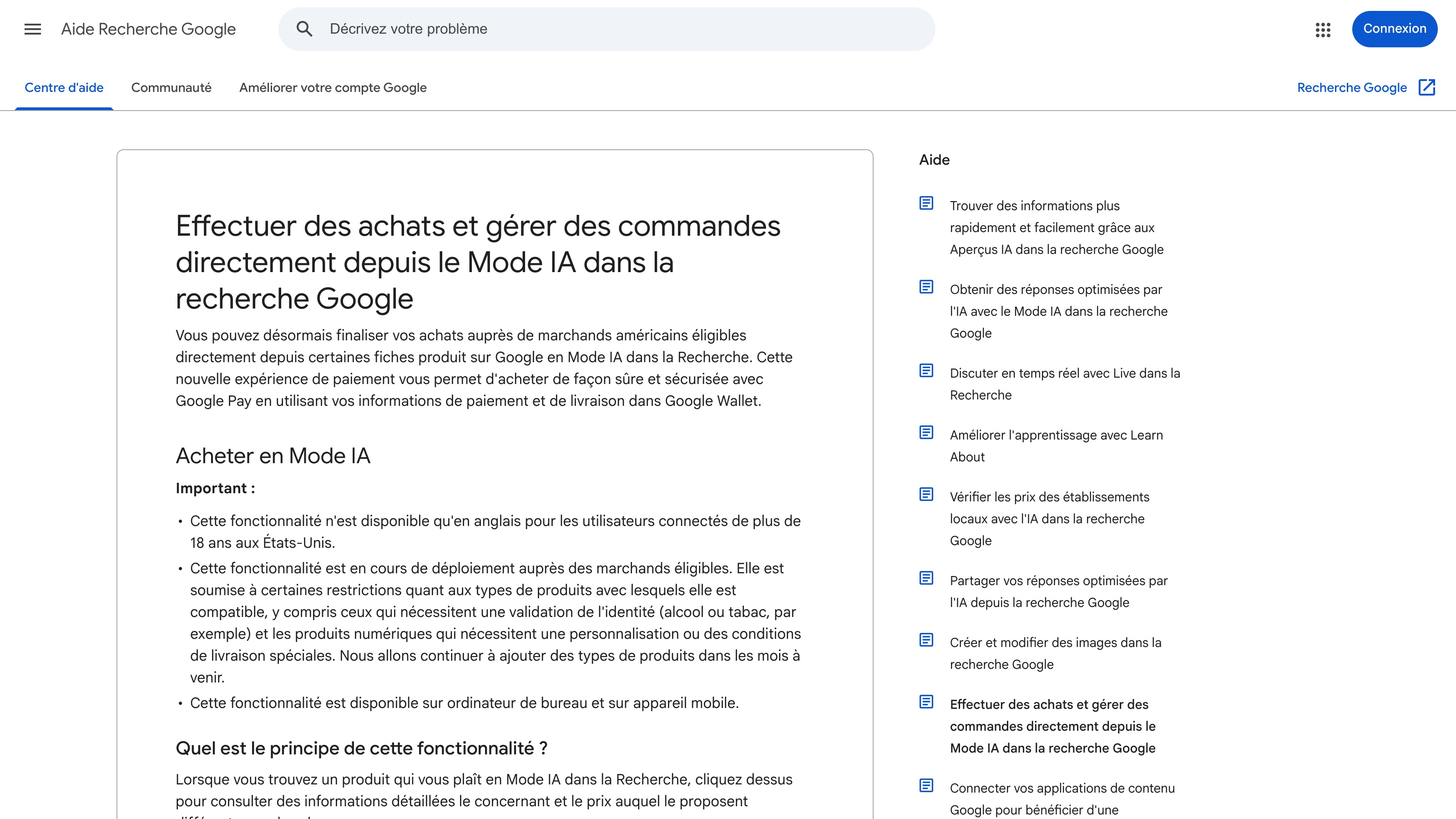Click the Acheter en Mode IA heading
Image resolution: width=1456 pixels, height=819 pixels.
click(273, 455)
